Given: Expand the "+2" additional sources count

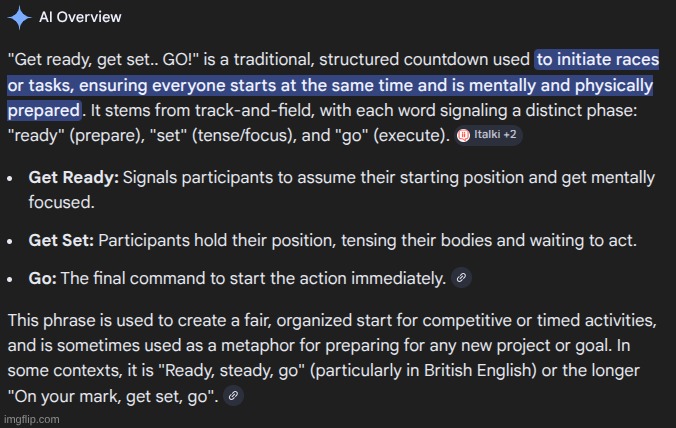Looking at the screenshot, I should 509,135.
